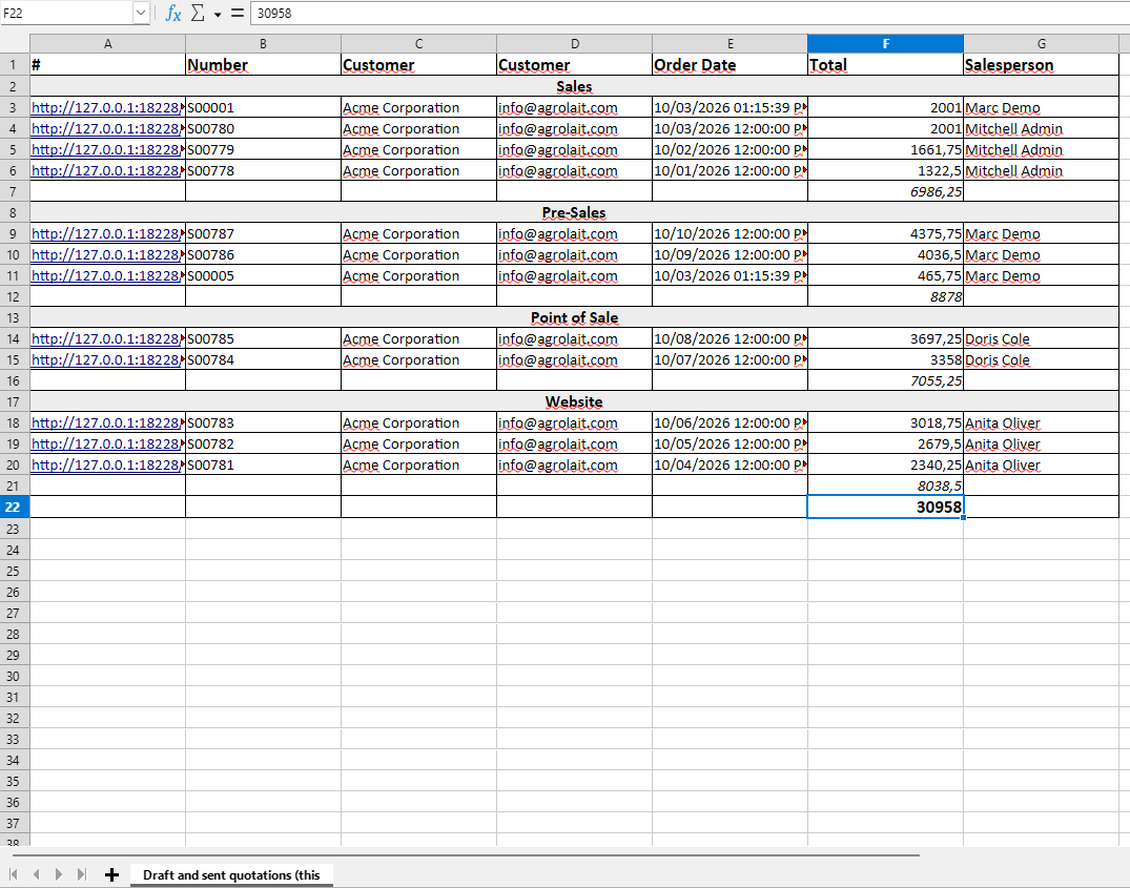Select total 3358 for S00784
The height and width of the screenshot is (888, 1130).
886,360
